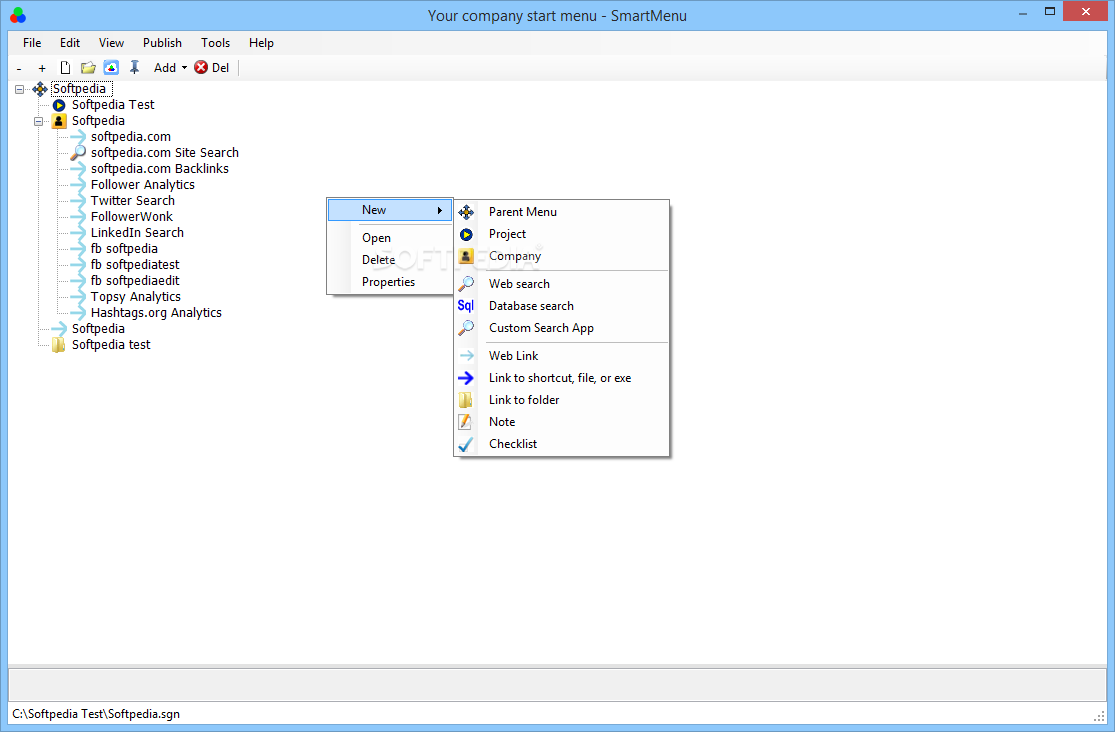The image size is (1115, 732).
Task: Select fb softpediatest tree item
Action: [135, 265]
